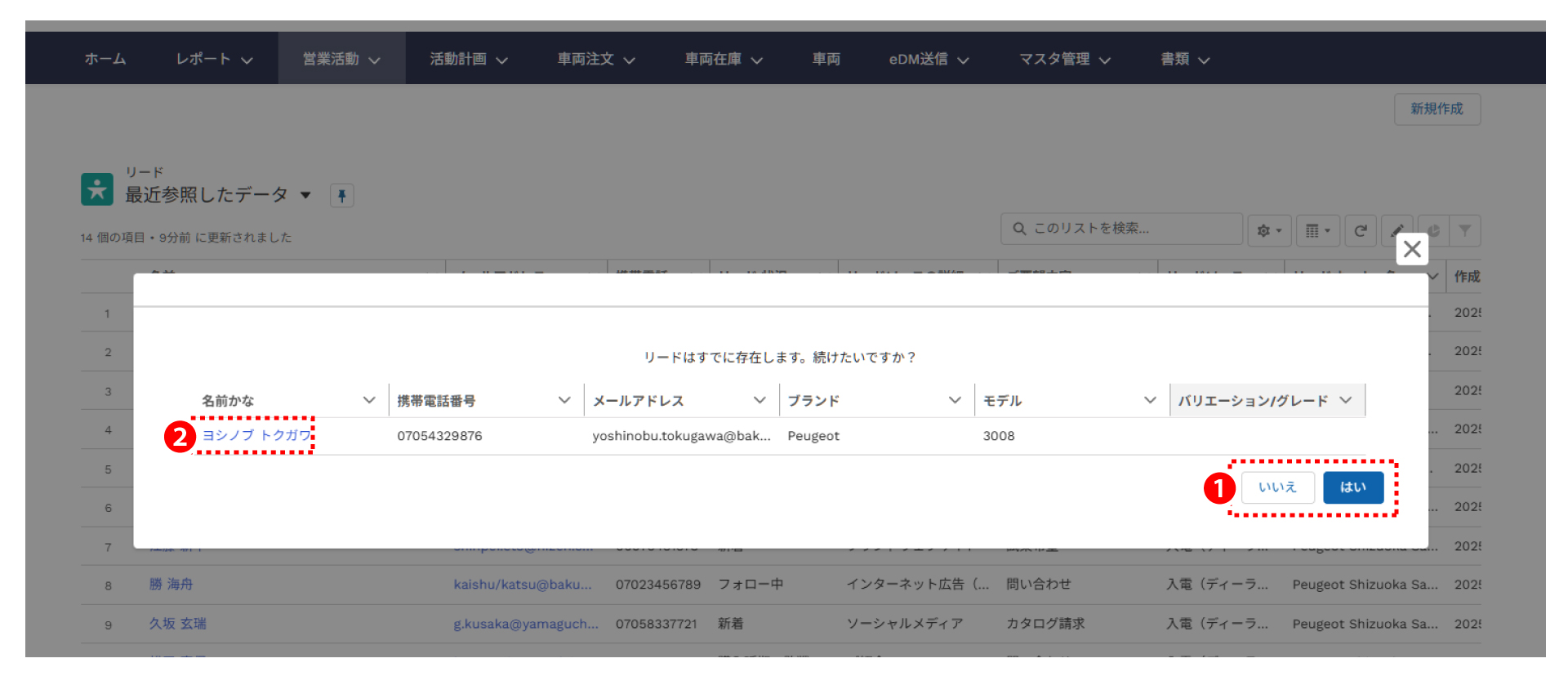Click the refresh list icon
The height and width of the screenshot is (685, 1568).
[1361, 231]
